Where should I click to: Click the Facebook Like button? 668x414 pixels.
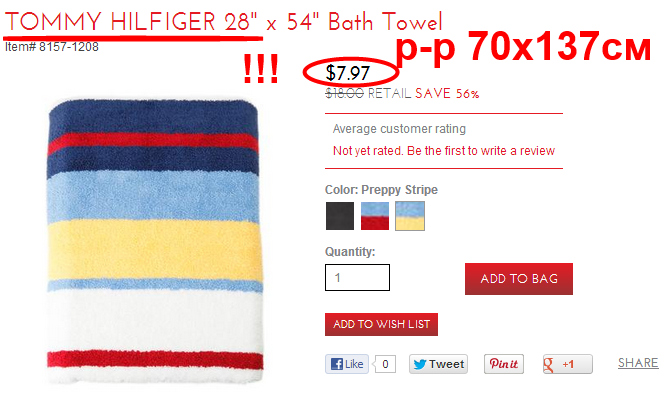click(347, 364)
